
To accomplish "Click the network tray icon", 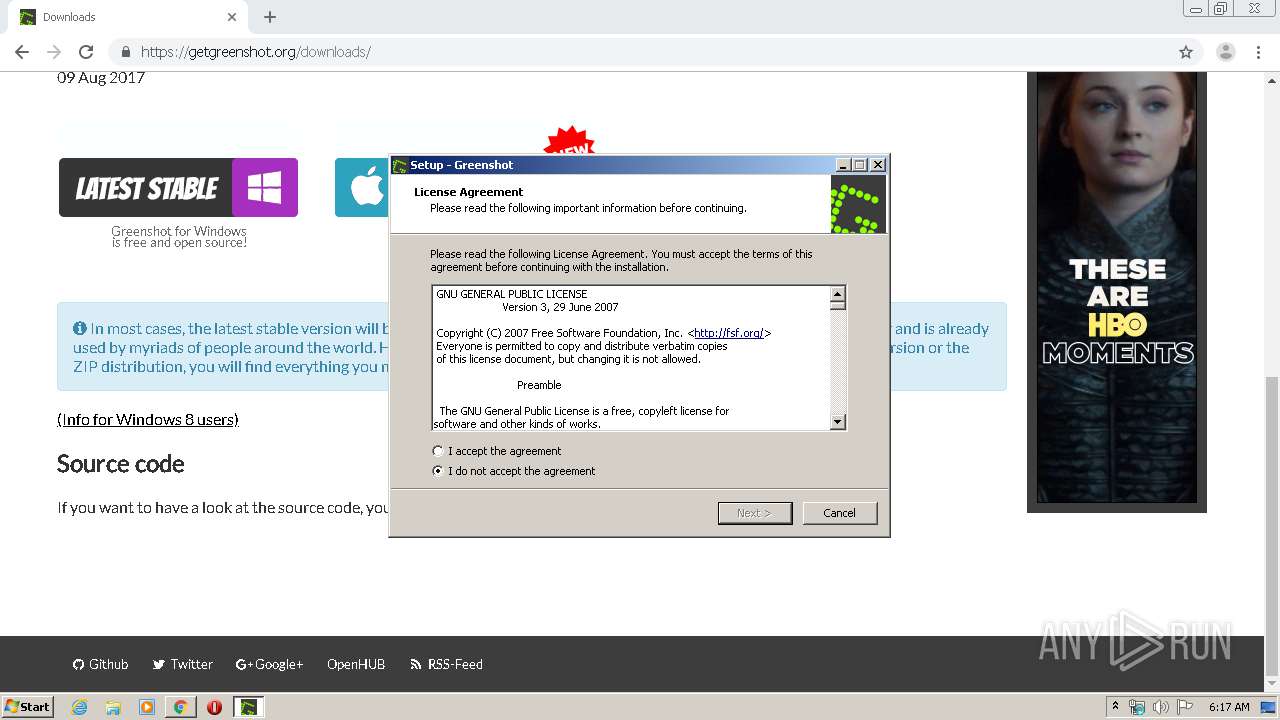I will (1137, 707).
